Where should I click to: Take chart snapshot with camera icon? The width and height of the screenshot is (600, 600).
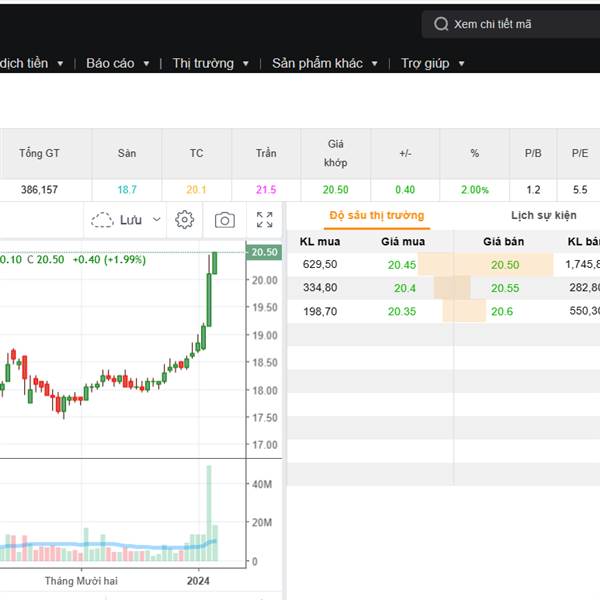click(x=225, y=220)
